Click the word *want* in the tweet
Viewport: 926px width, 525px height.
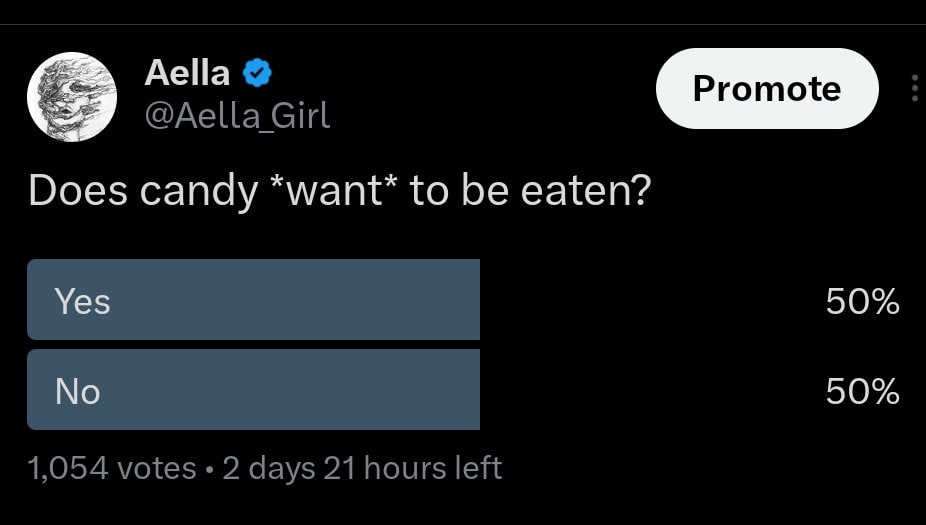pyautogui.click(x=336, y=190)
